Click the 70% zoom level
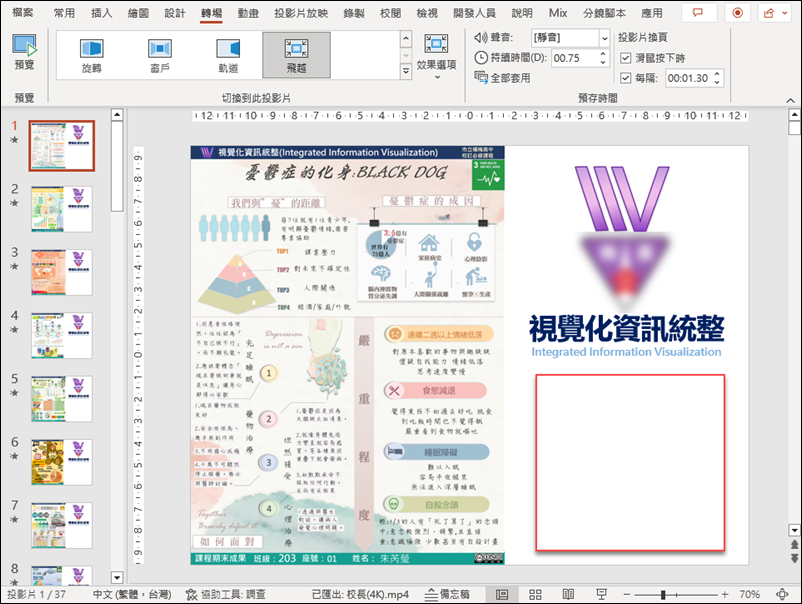Screen dimensions: 802x604 749,594
